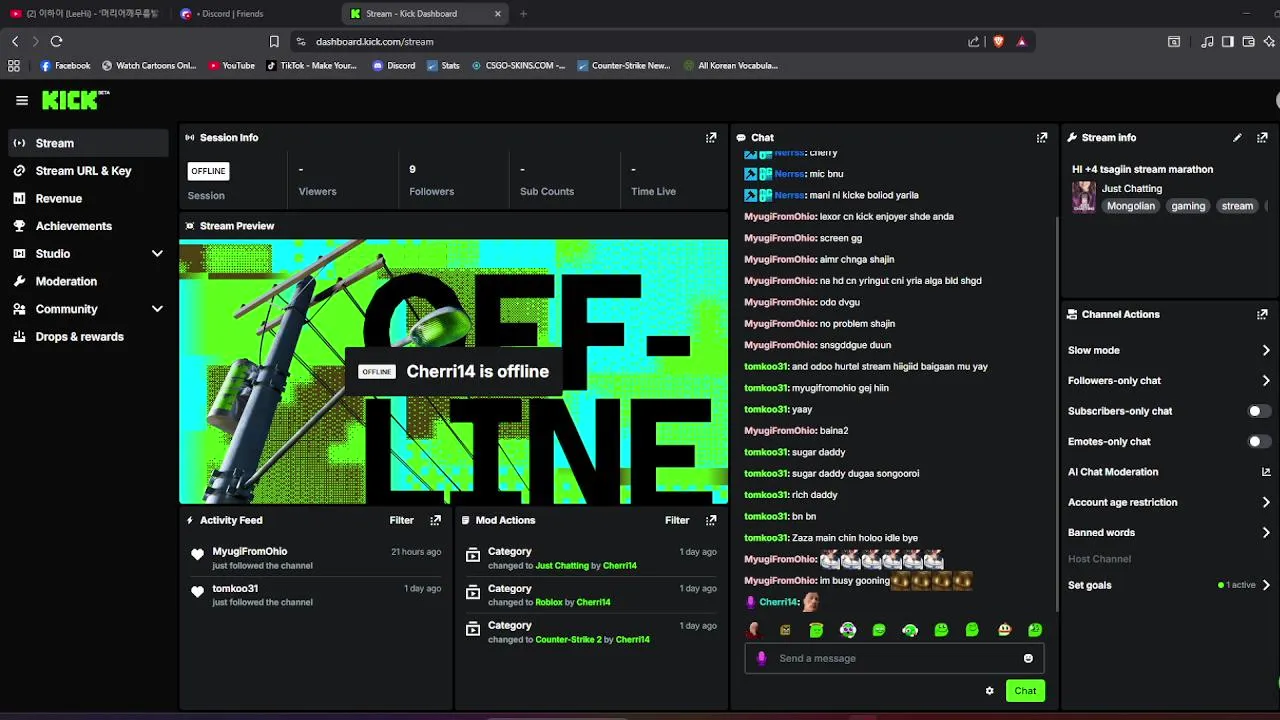
Task: Pop out the Activity Feed panel
Action: (x=435, y=520)
